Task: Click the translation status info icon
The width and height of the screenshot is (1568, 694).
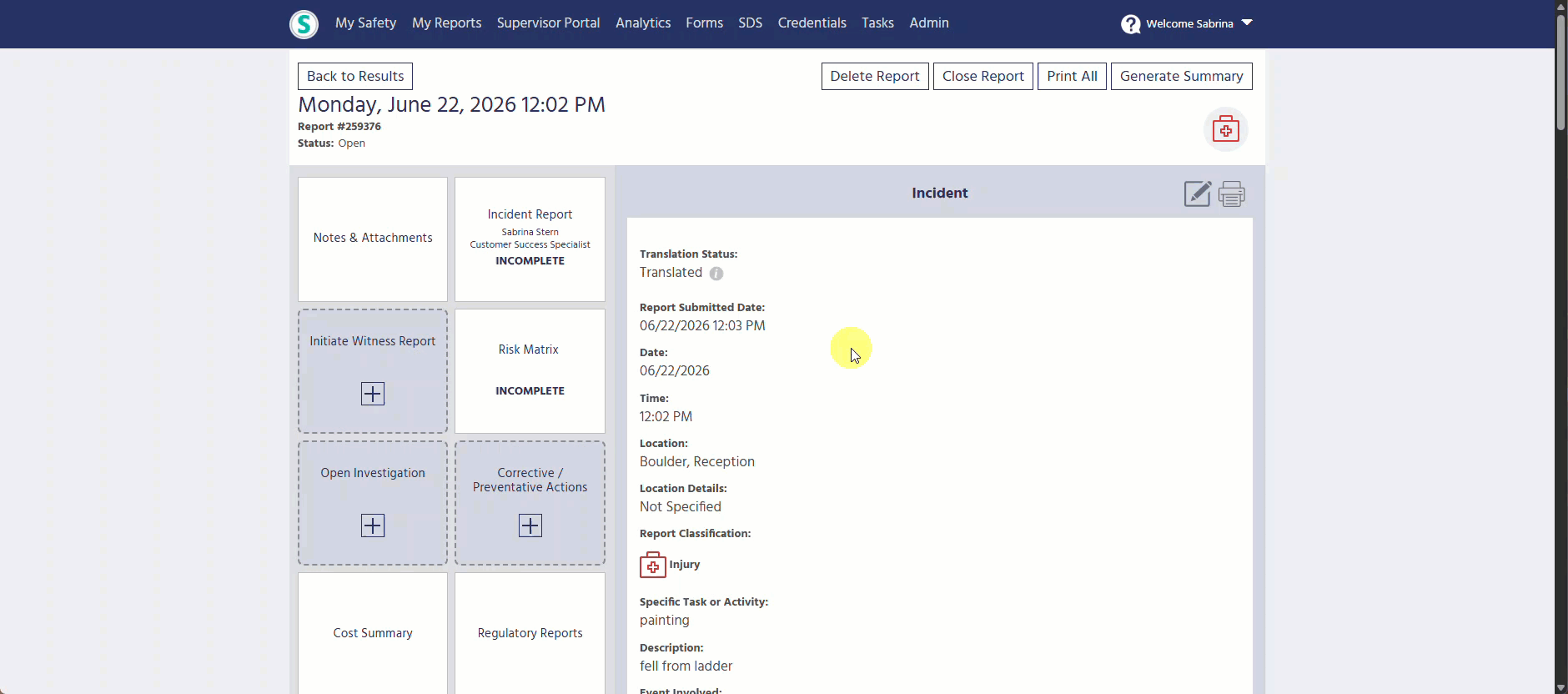Action: point(716,274)
